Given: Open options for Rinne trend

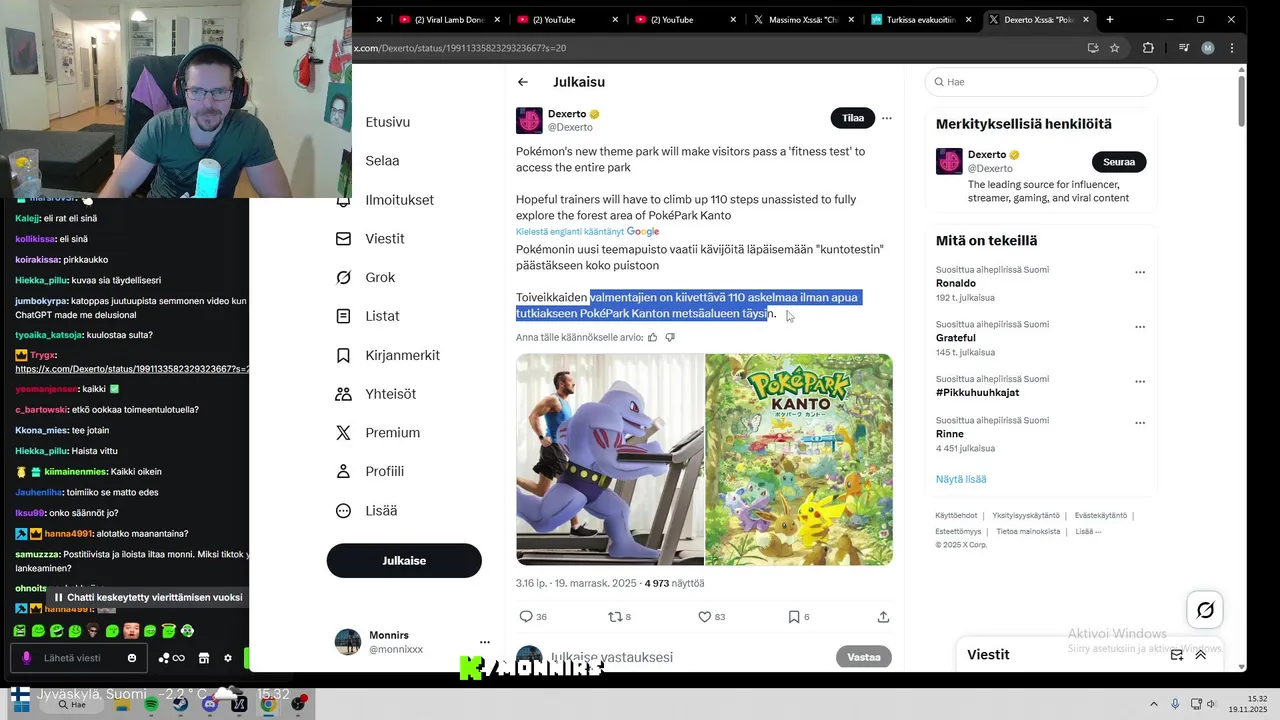Looking at the screenshot, I should pyautogui.click(x=1140, y=424).
